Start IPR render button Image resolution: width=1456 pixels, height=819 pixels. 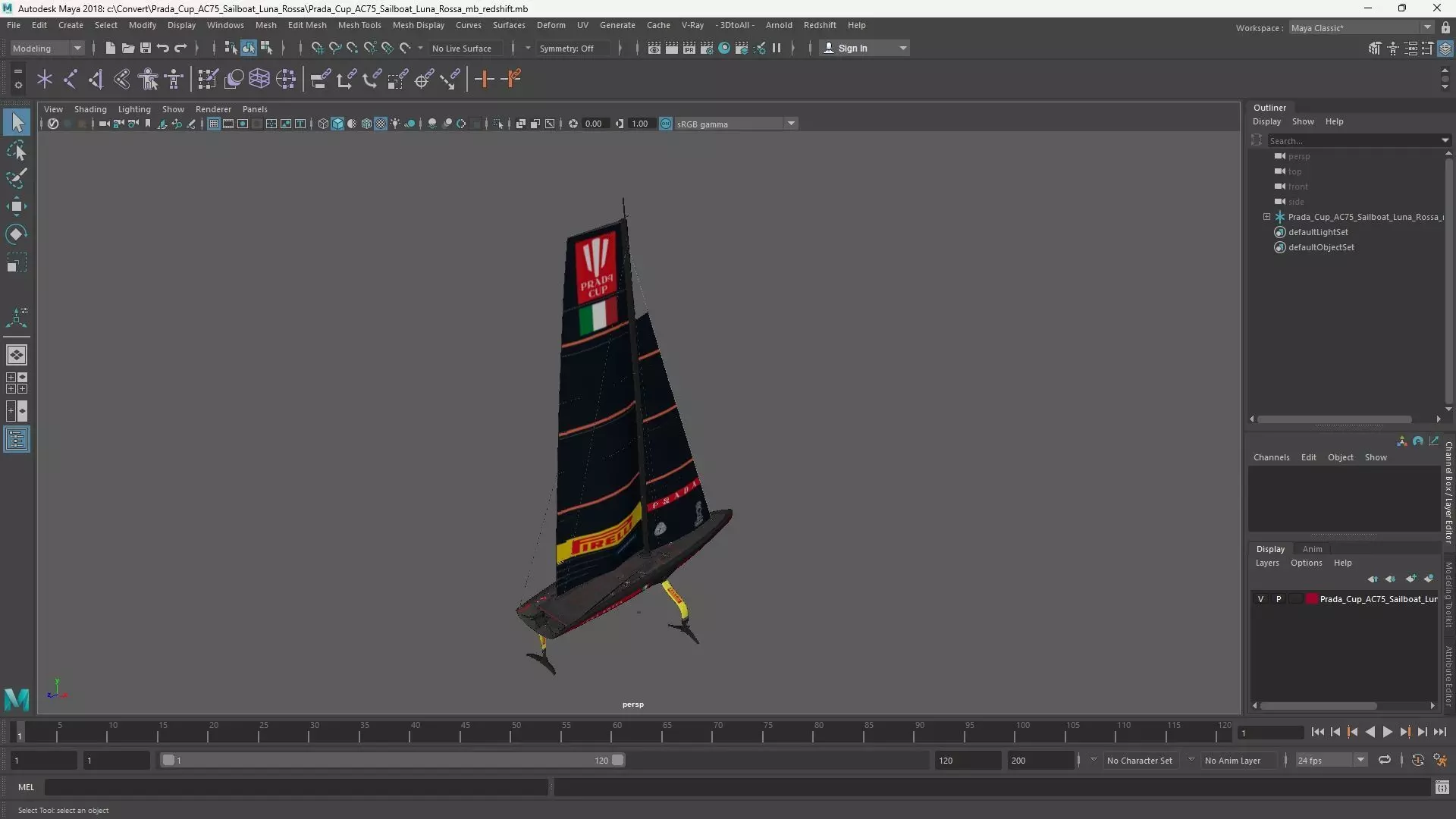[689, 48]
